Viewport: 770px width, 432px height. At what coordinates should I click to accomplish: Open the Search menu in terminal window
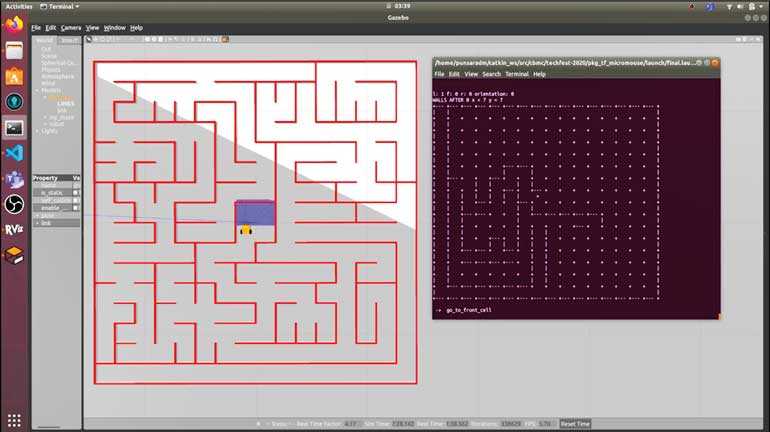click(x=492, y=74)
